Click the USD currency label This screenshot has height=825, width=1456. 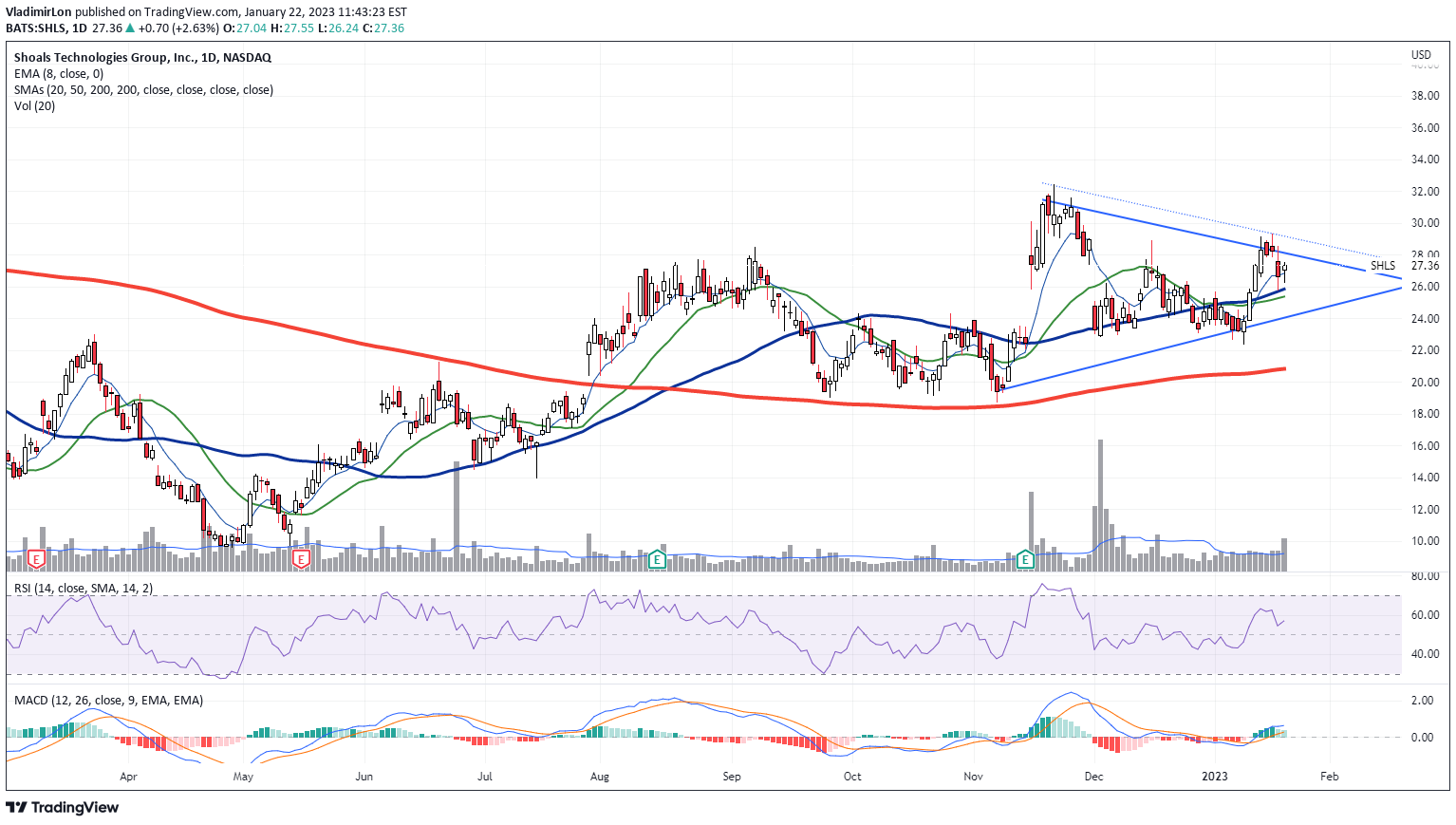pyautogui.click(x=1421, y=55)
